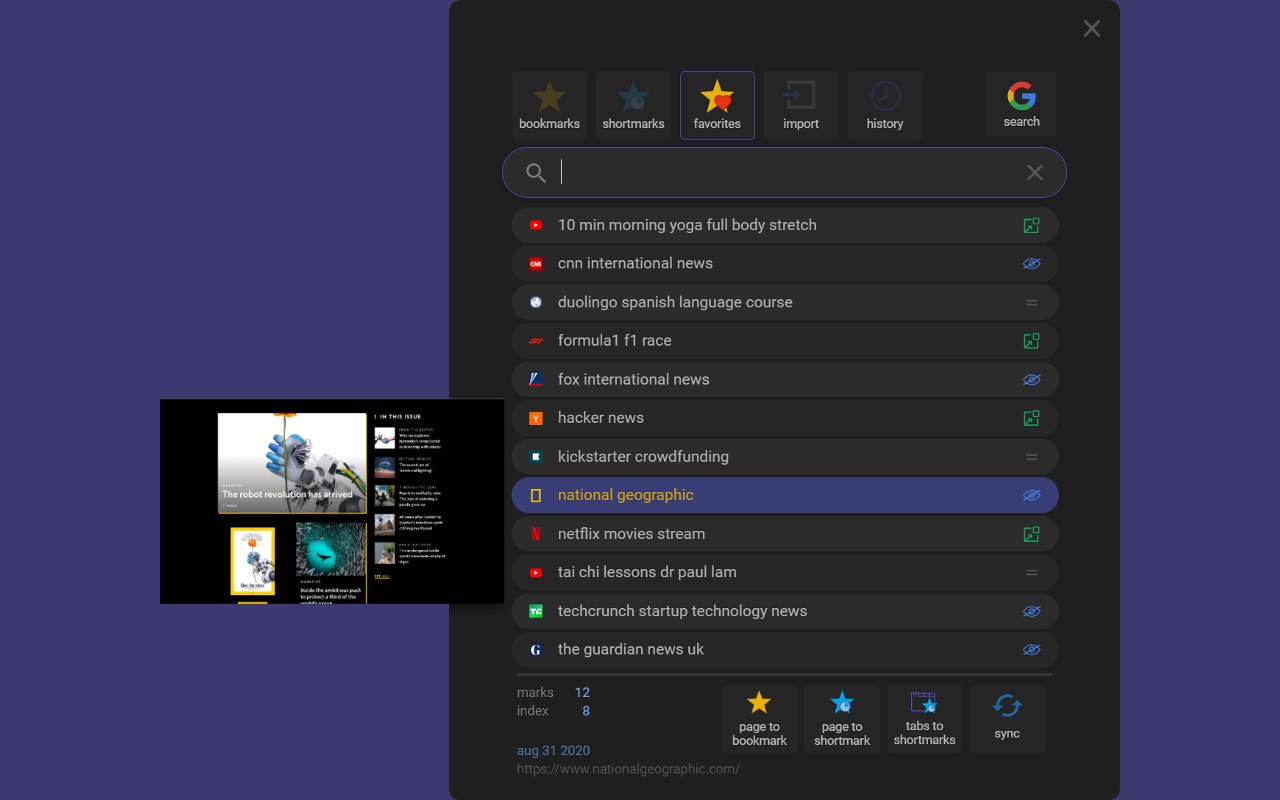1280x800 pixels.
Task: Open the guardian news uk bookmark
Action: pyautogui.click(x=785, y=650)
